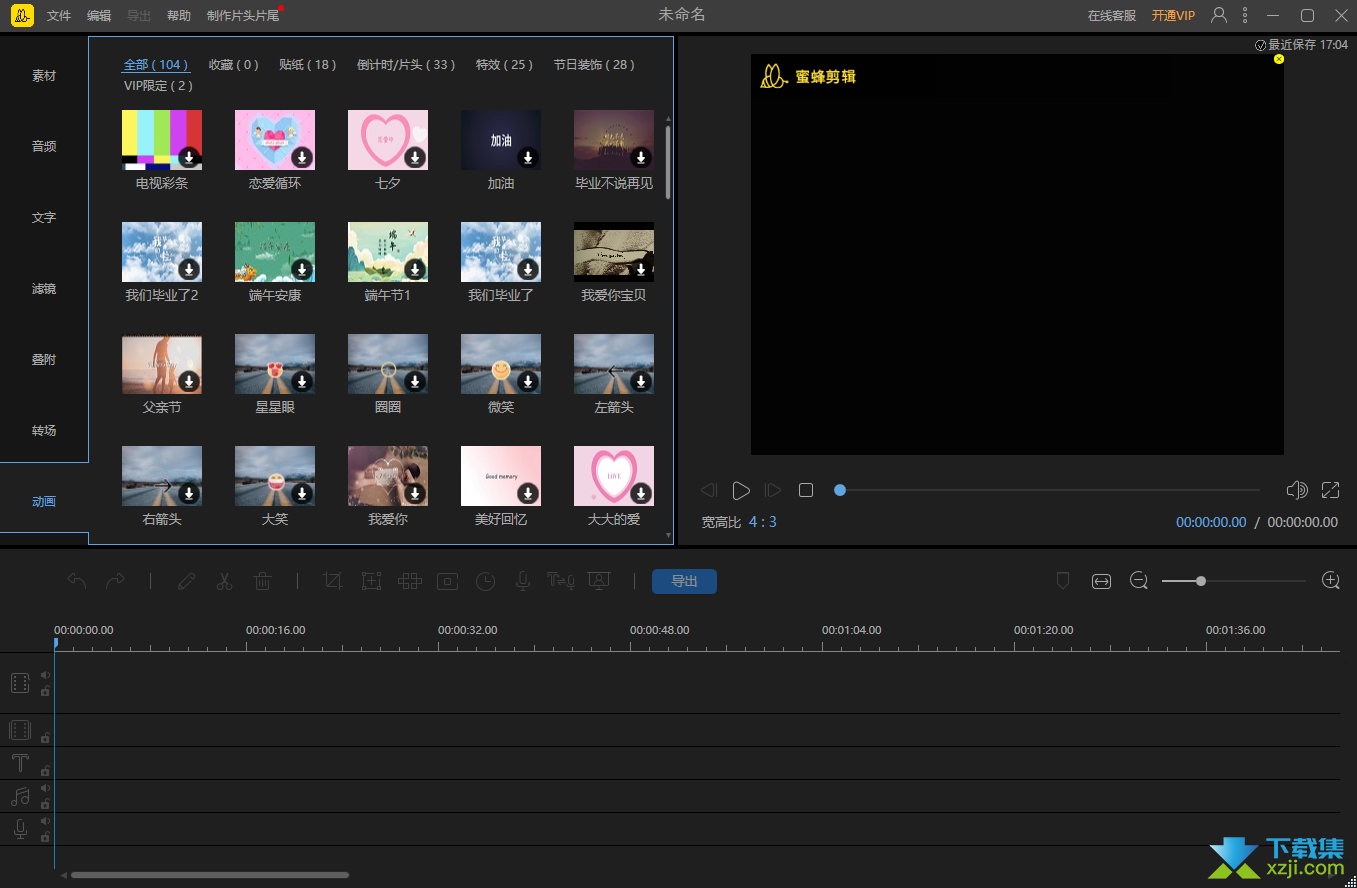Mute the voice-over microphone track
The height and width of the screenshot is (888, 1357).
click(x=45, y=821)
